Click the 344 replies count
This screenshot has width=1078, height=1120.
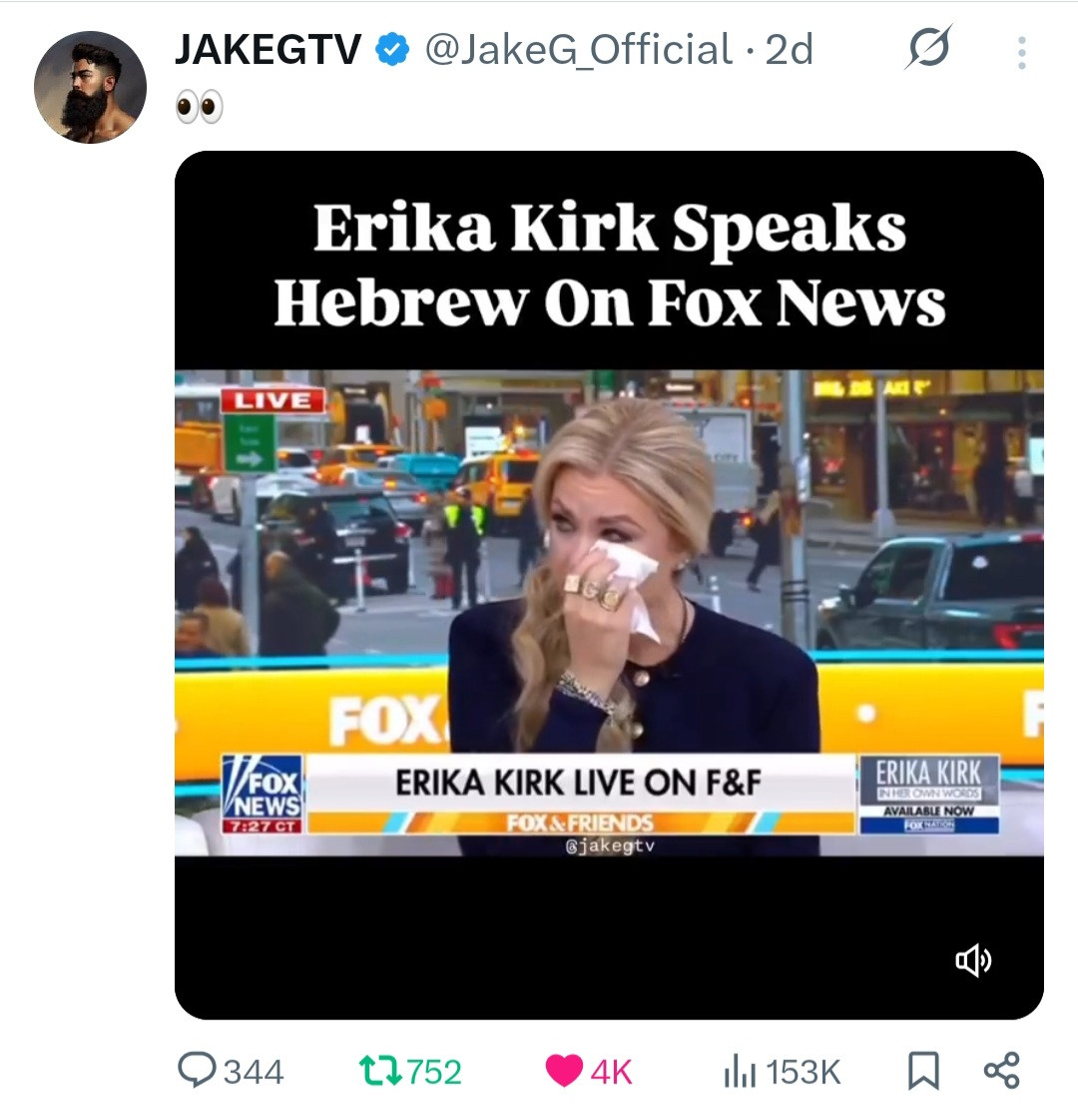click(x=254, y=1072)
